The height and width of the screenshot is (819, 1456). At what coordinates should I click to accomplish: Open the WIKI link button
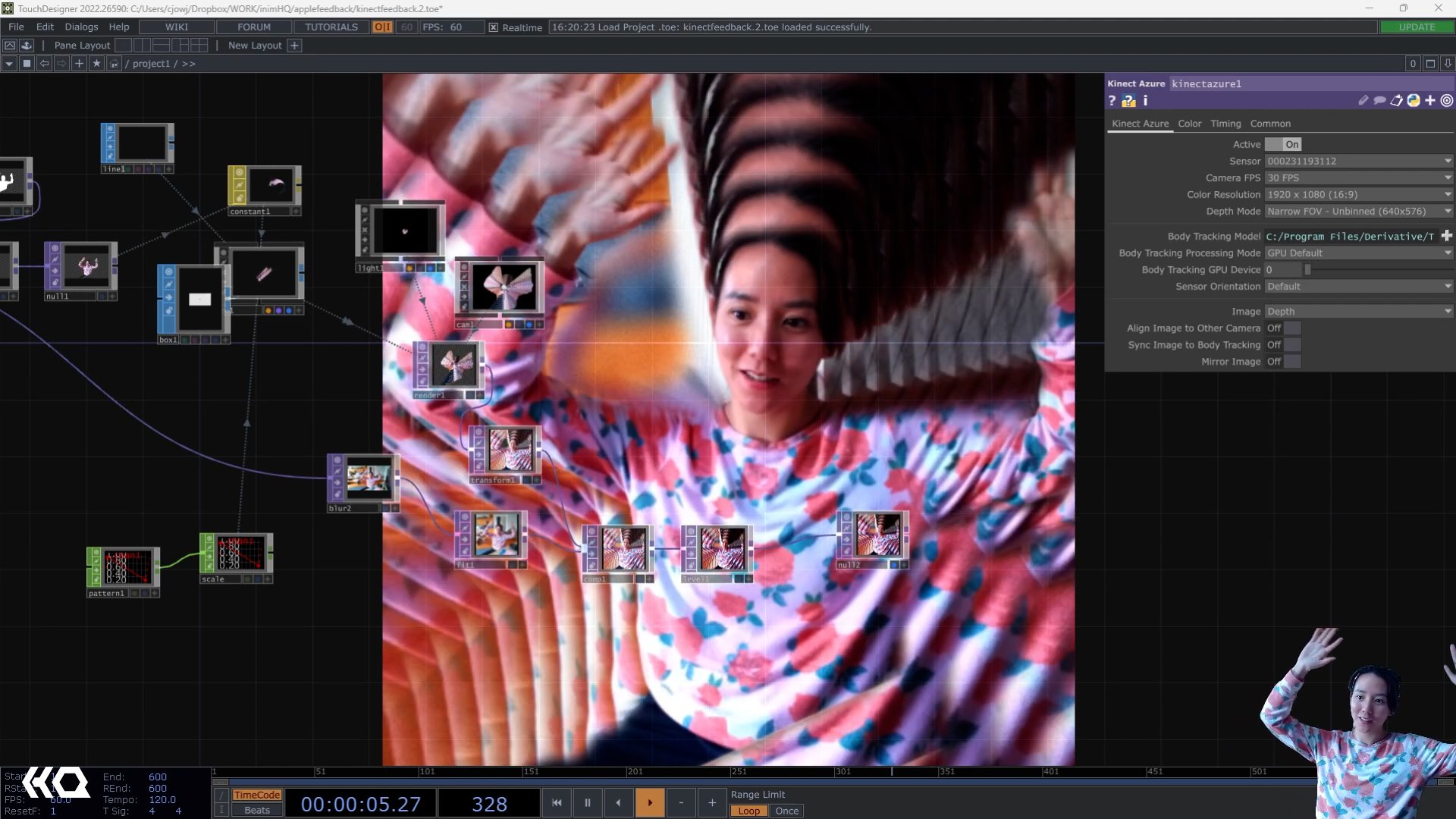point(177,27)
